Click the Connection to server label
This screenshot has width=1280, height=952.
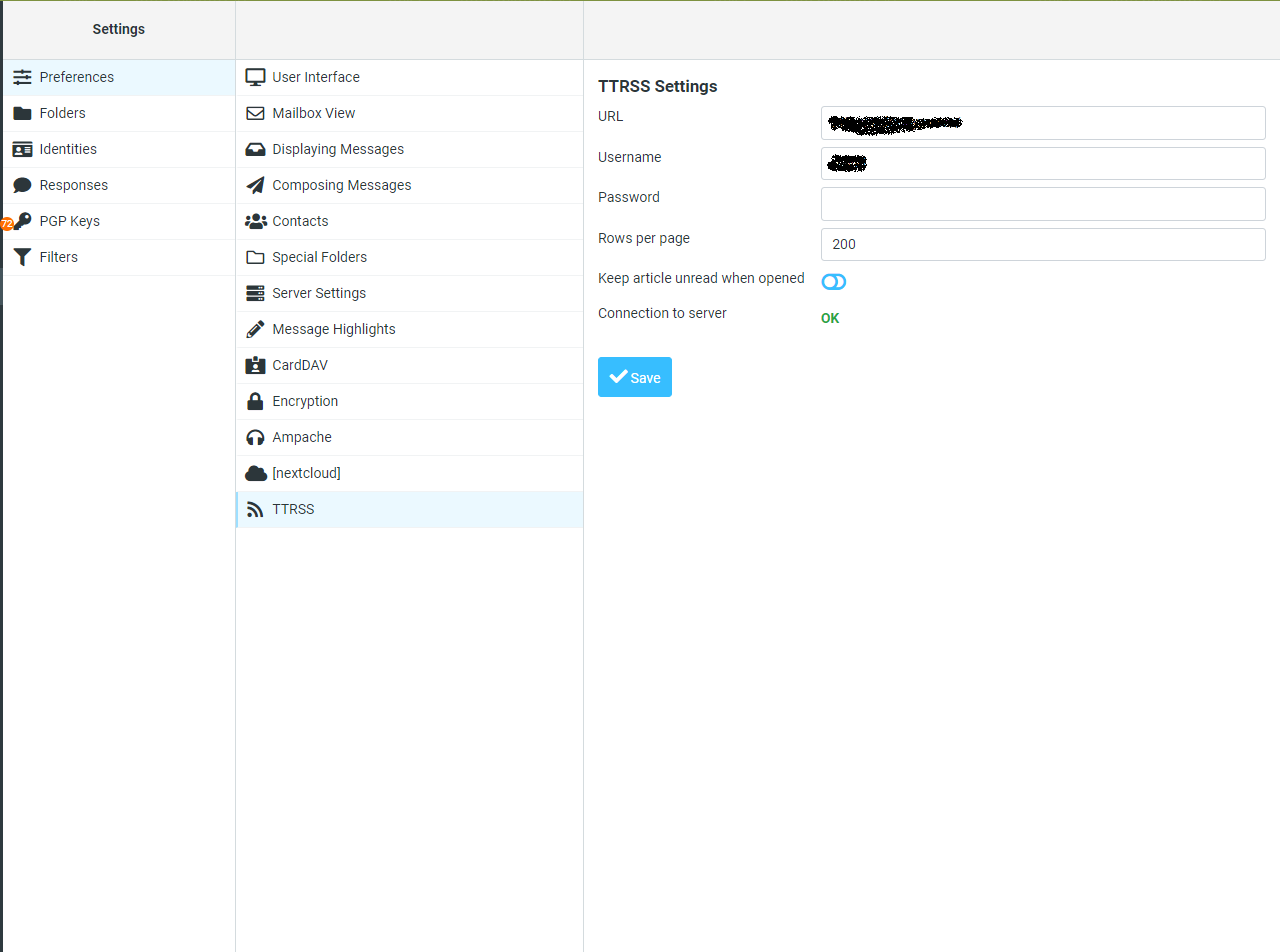(x=662, y=313)
